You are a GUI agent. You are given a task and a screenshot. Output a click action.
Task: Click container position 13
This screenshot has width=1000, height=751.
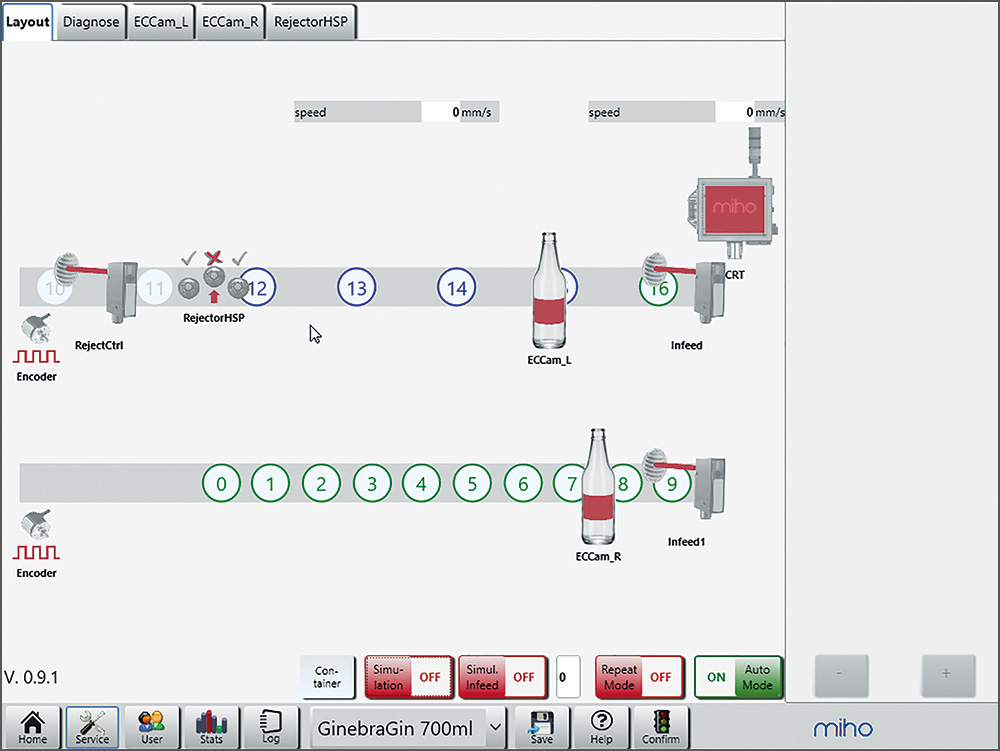click(357, 288)
